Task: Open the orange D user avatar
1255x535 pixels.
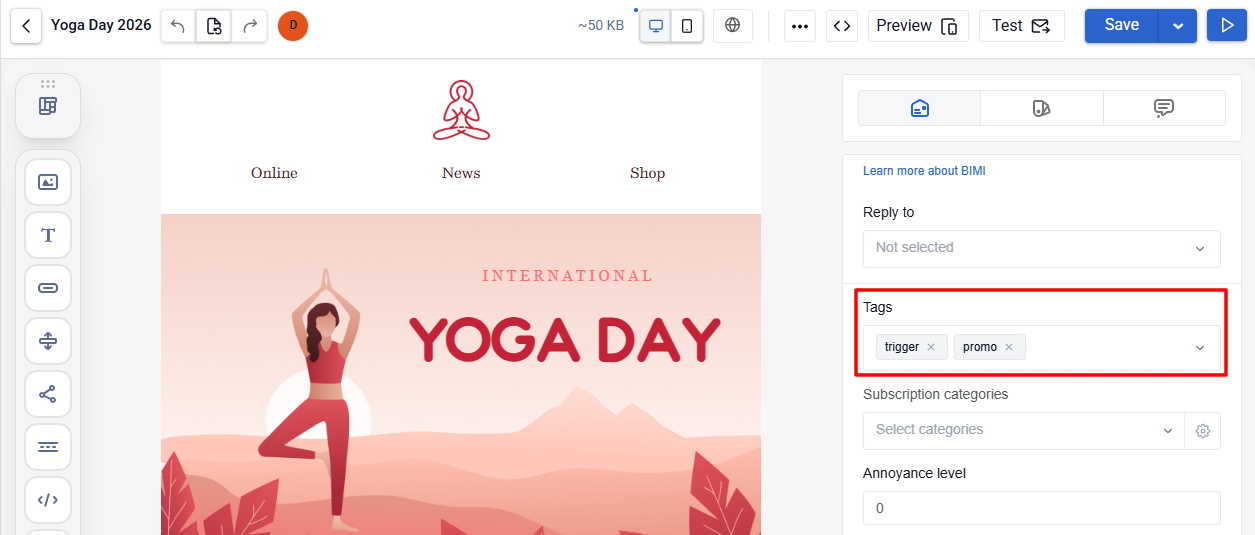Action: pyautogui.click(x=293, y=26)
